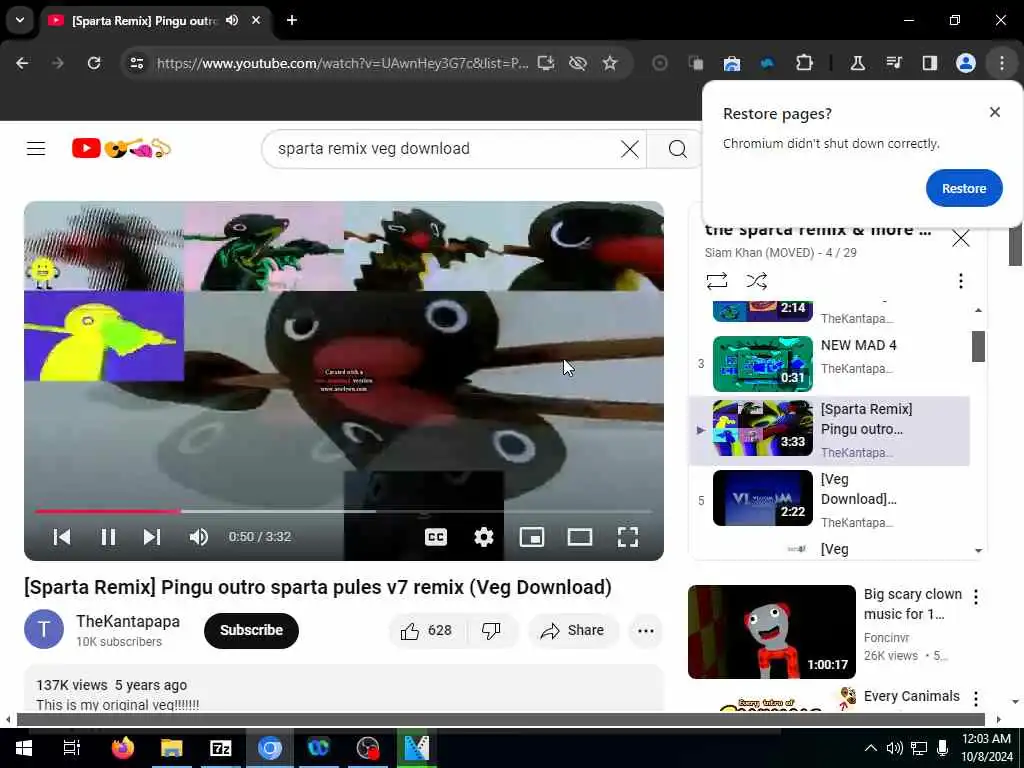Click the URL address bar
The image size is (1024, 768).
point(342,63)
